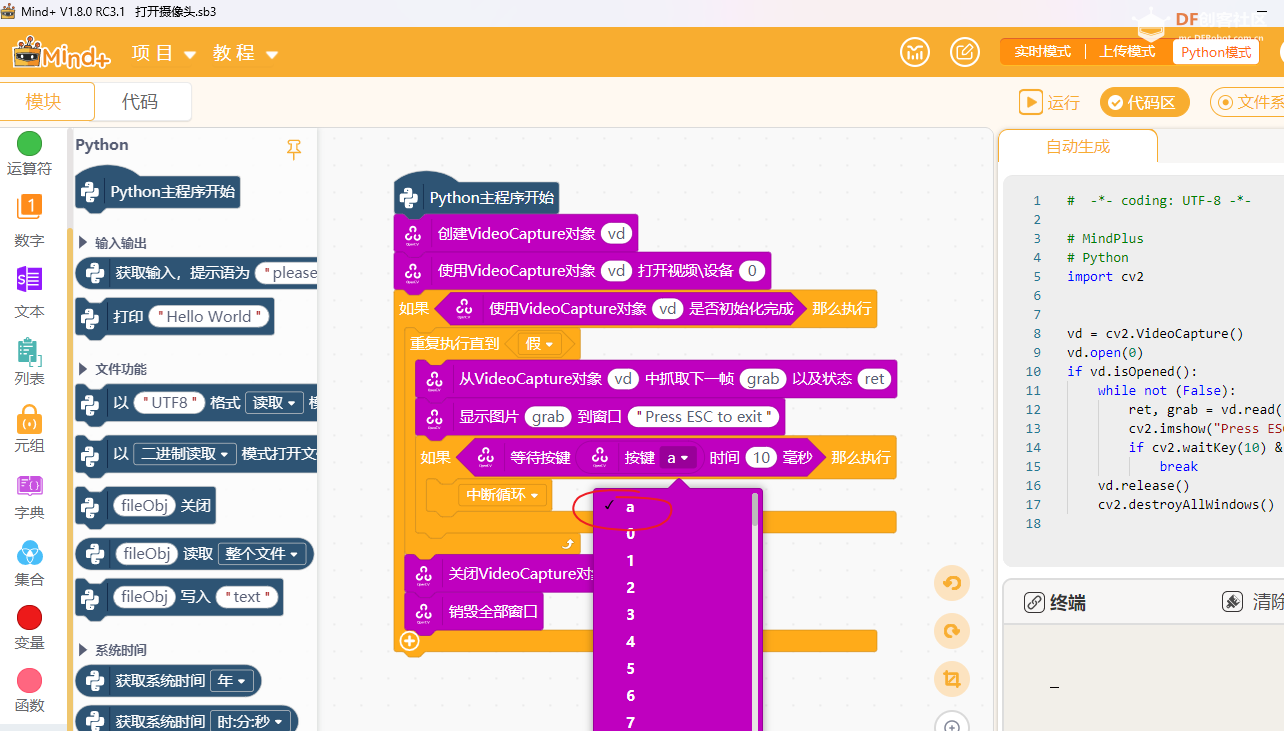
Task: Click the crop screenshot workspace icon
Action: coord(952,680)
